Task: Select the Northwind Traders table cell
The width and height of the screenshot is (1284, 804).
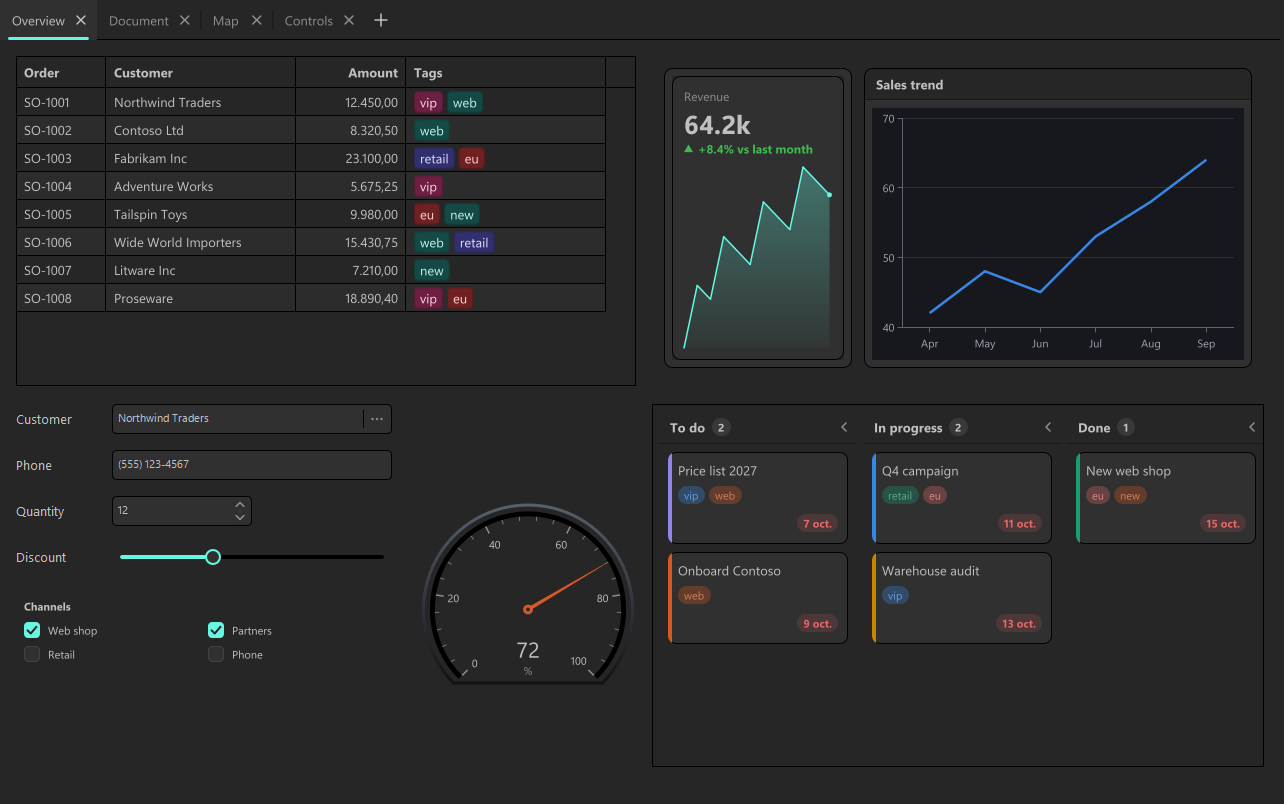Action: [200, 102]
